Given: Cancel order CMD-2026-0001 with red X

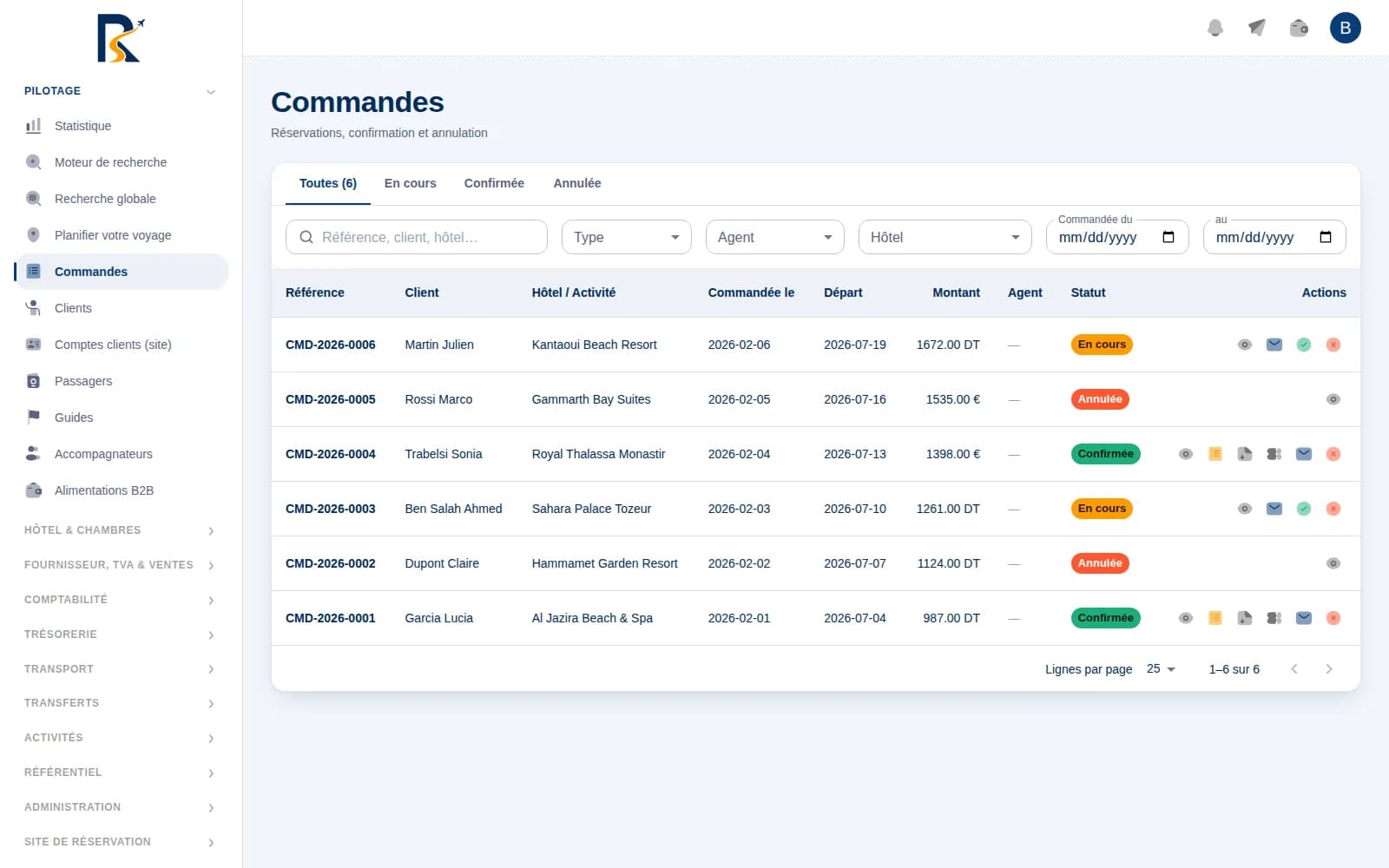Looking at the screenshot, I should (1333, 618).
